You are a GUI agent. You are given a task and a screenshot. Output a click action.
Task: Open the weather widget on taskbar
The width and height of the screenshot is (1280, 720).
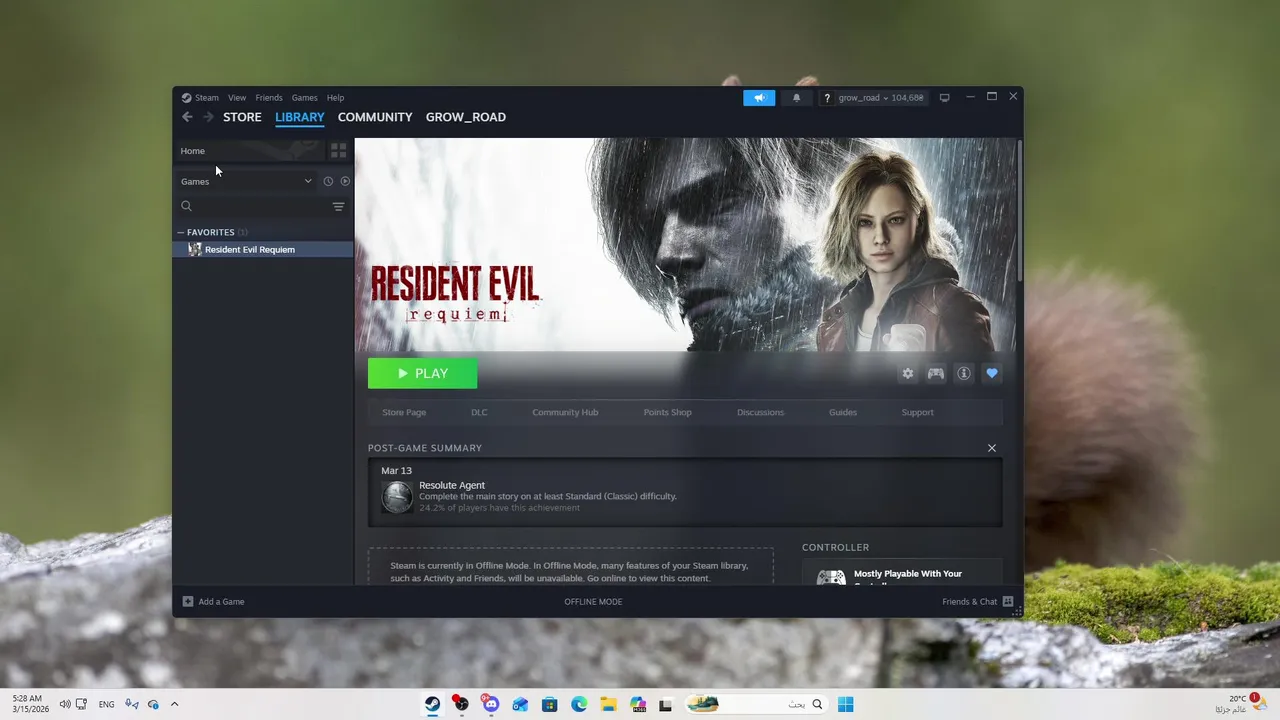pos(1242,704)
